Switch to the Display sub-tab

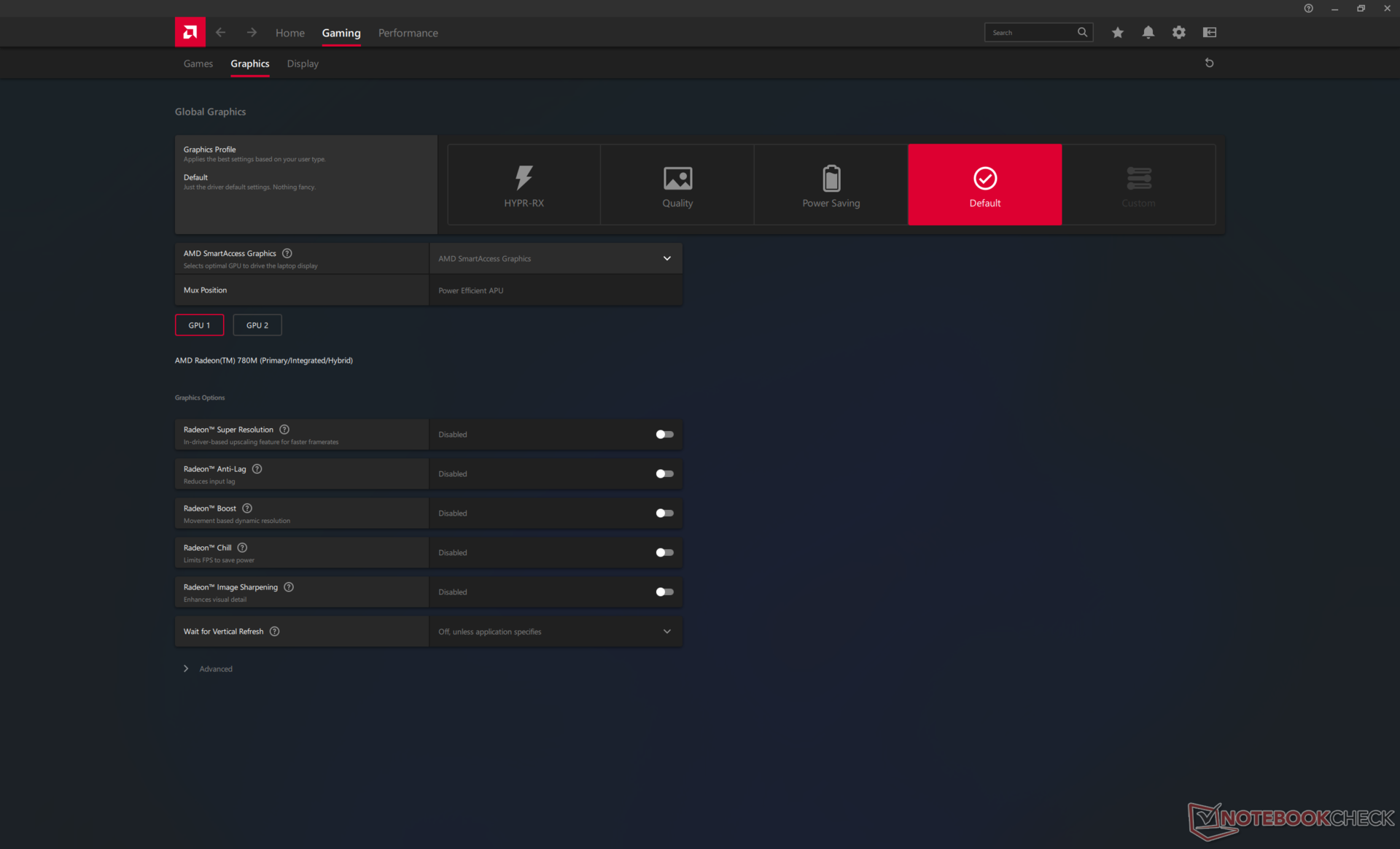(303, 63)
